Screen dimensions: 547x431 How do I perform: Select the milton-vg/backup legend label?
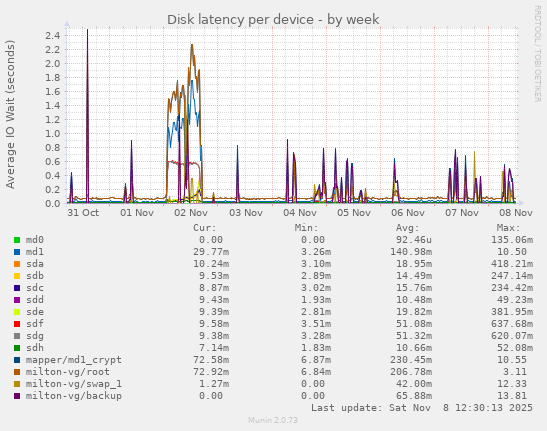tap(74, 396)
